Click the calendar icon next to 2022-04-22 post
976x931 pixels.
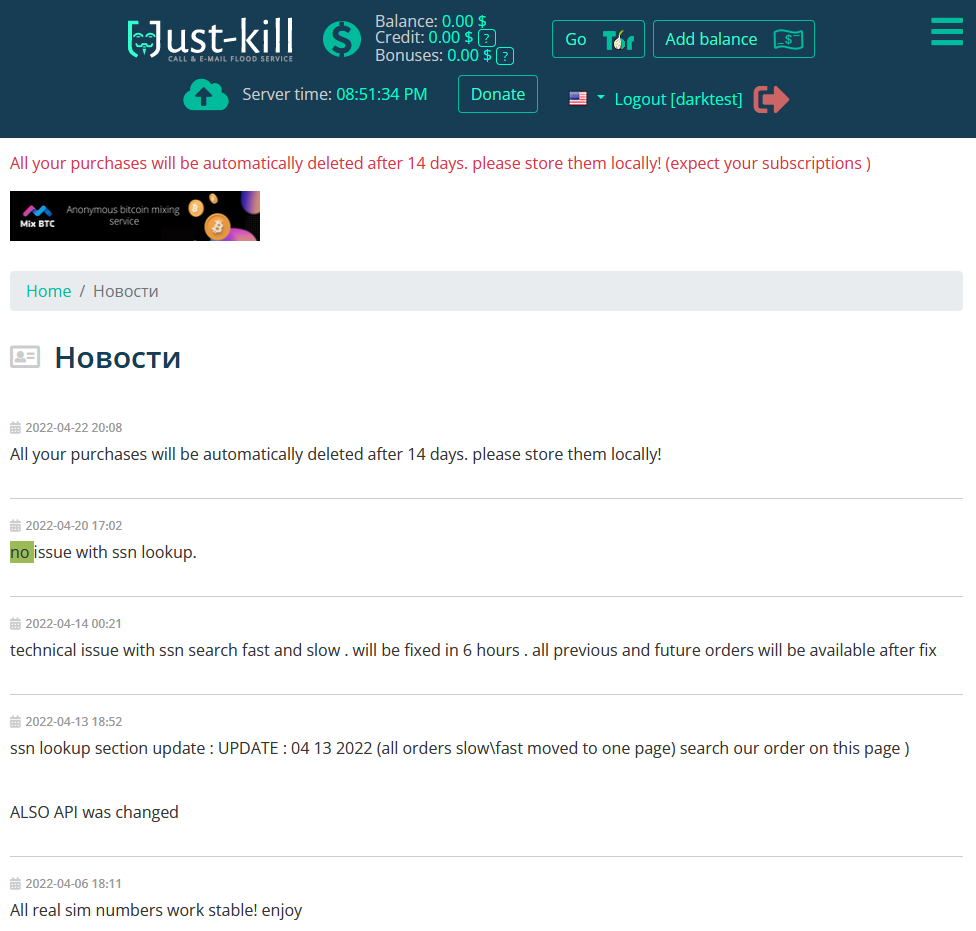pyautogui.click(x=14, y=427)
